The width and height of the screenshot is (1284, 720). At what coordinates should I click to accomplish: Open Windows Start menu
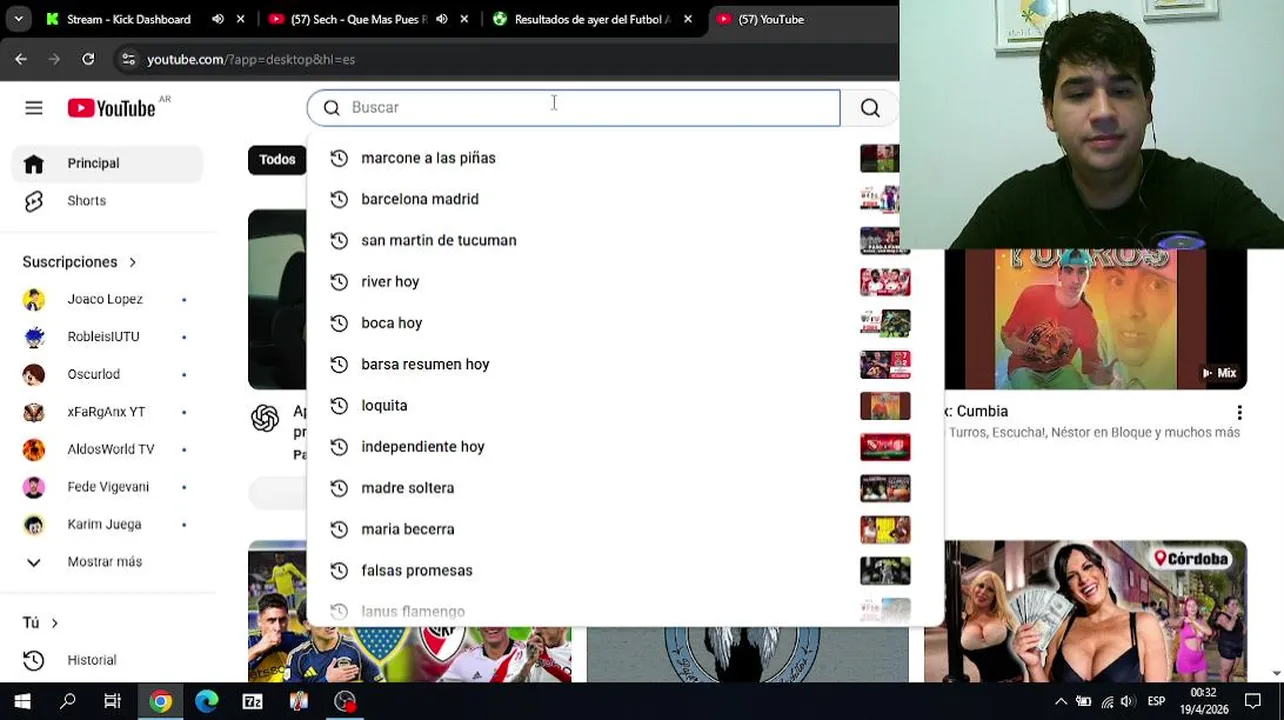tap(22, 701)
